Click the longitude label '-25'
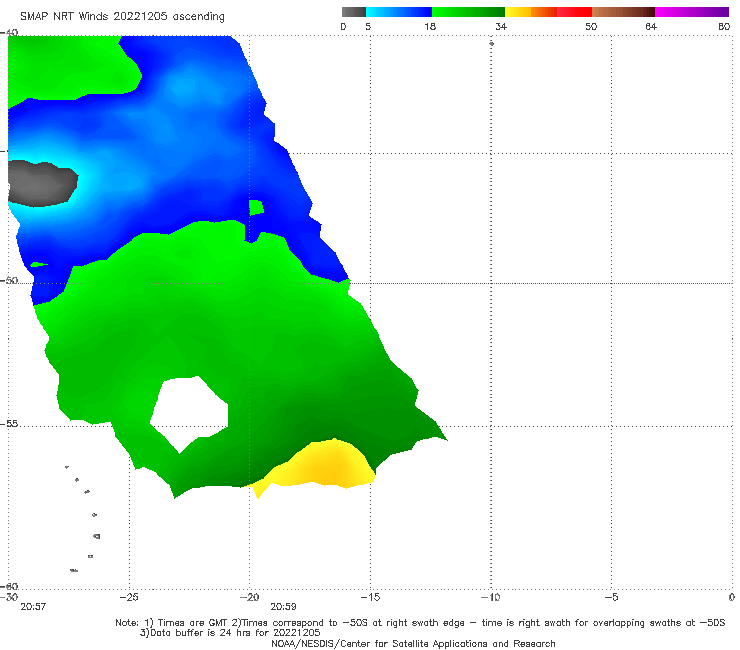740x650 pixels. [129, 597]
